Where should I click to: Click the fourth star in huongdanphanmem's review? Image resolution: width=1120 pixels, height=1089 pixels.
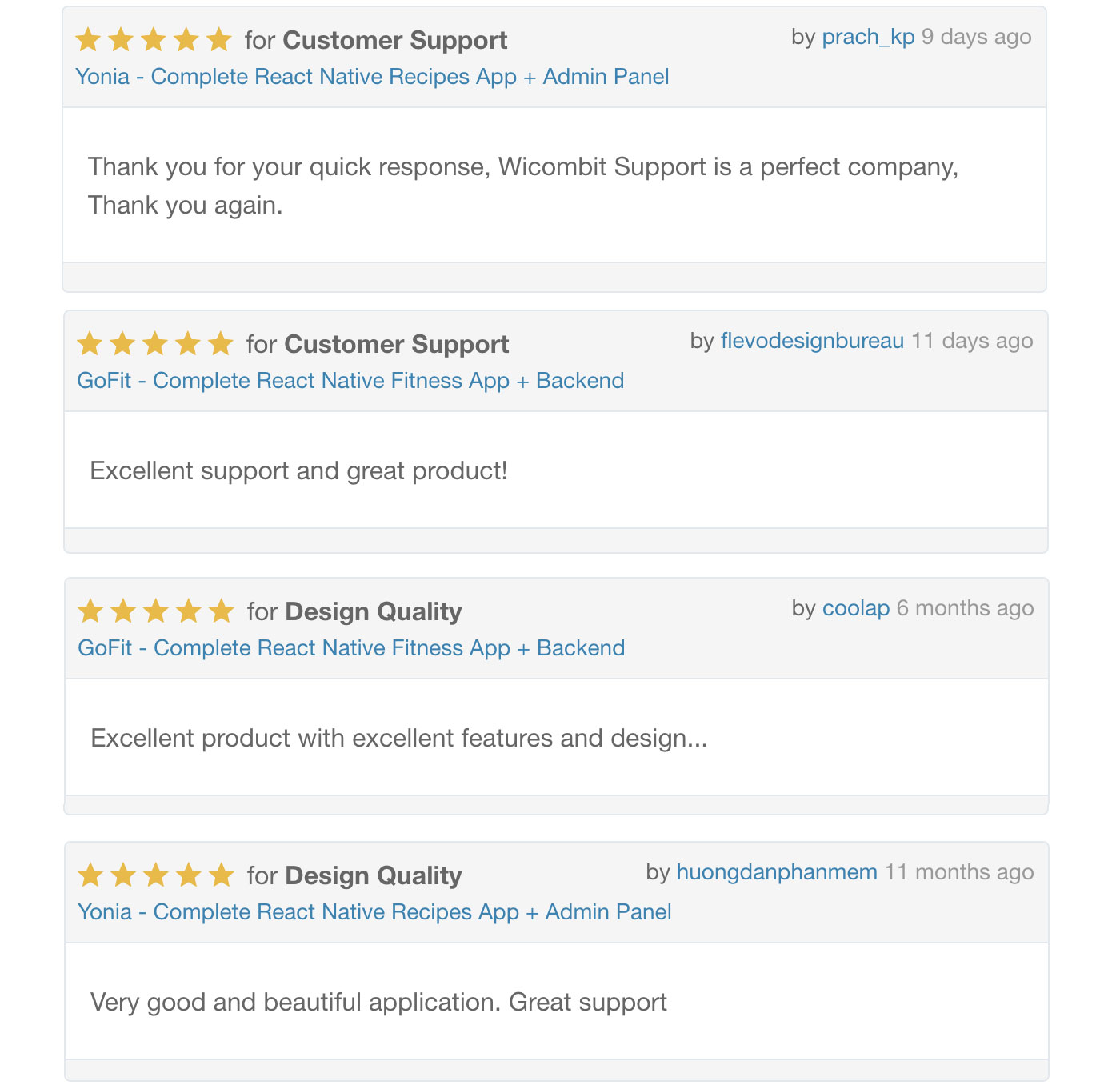point(188,875)
